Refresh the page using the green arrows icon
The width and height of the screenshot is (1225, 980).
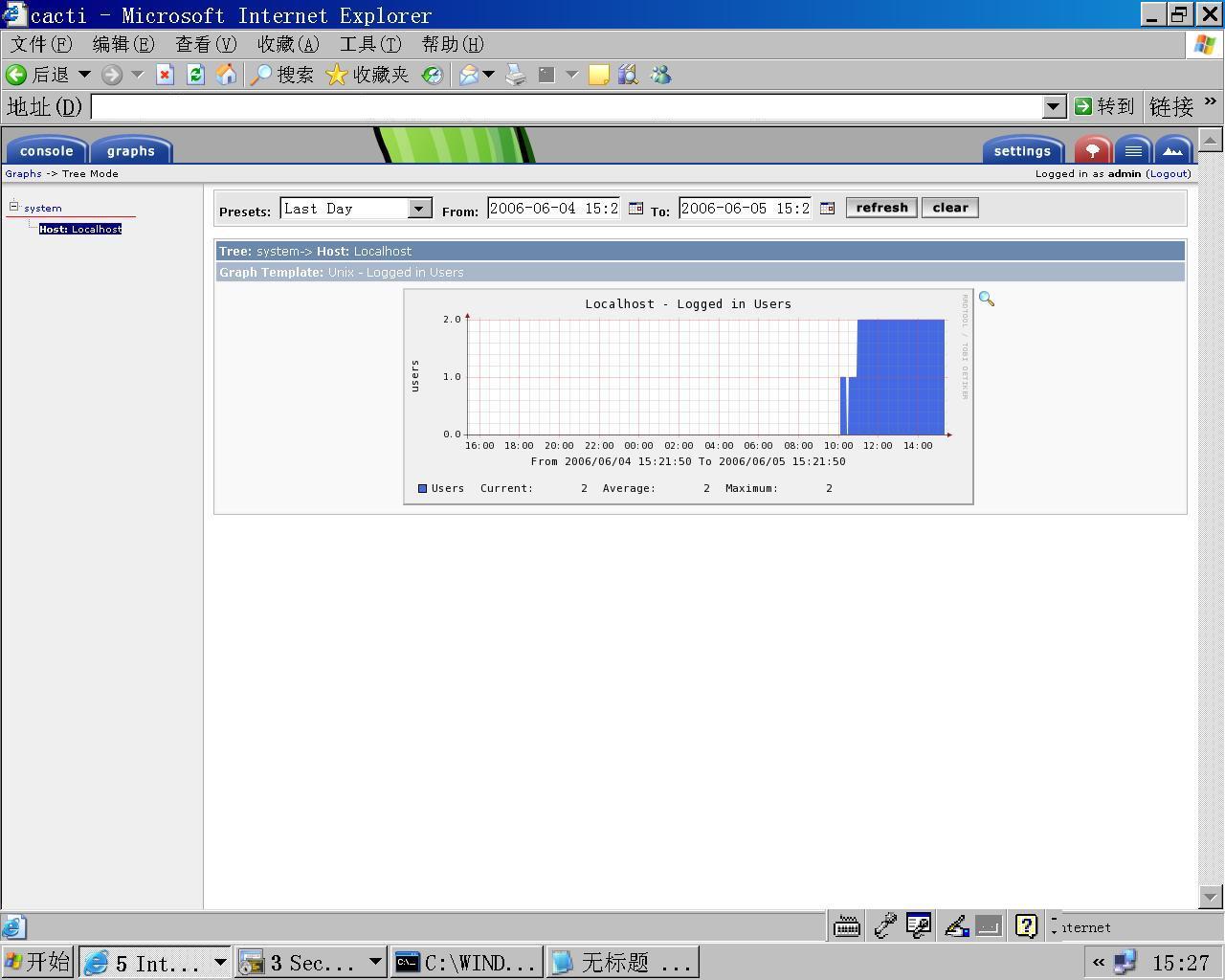click(195, 75)
